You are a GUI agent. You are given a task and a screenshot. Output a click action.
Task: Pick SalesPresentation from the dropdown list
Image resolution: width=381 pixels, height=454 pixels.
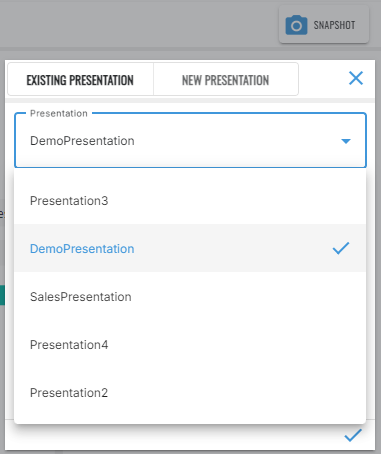[190, 296]
